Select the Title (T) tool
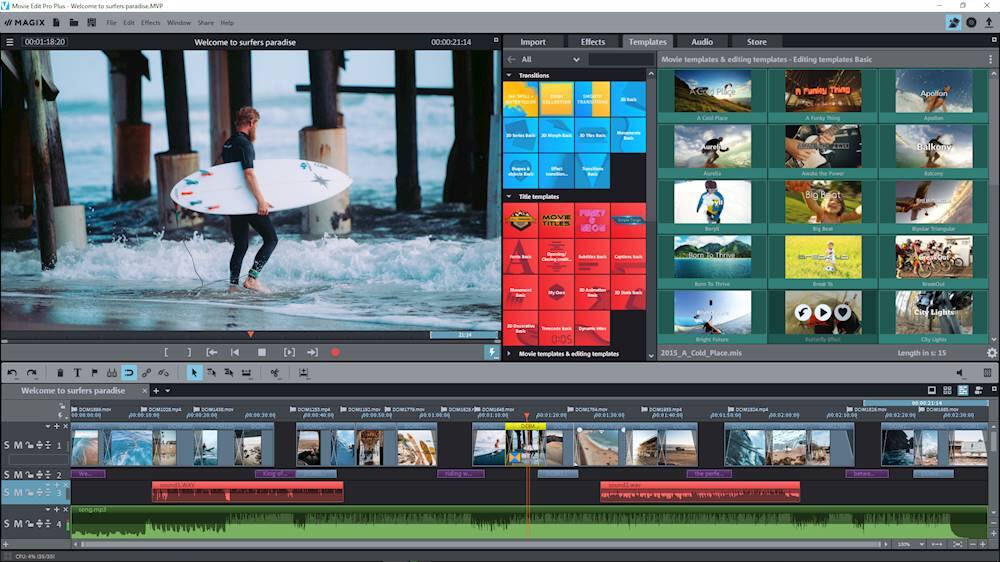The image size is (1000, 562). point(77,373)
